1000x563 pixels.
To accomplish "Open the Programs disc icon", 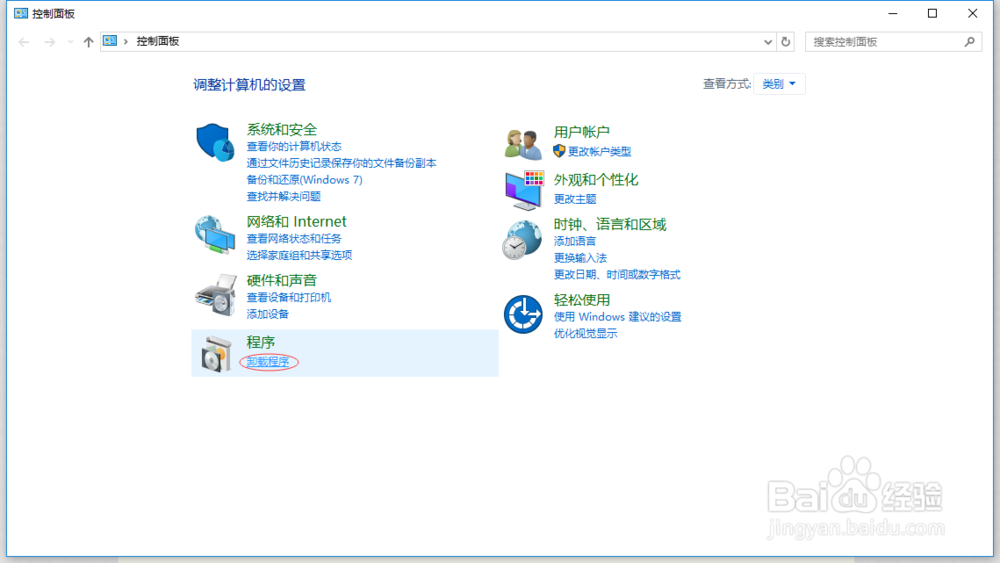I will coord(216,354).
